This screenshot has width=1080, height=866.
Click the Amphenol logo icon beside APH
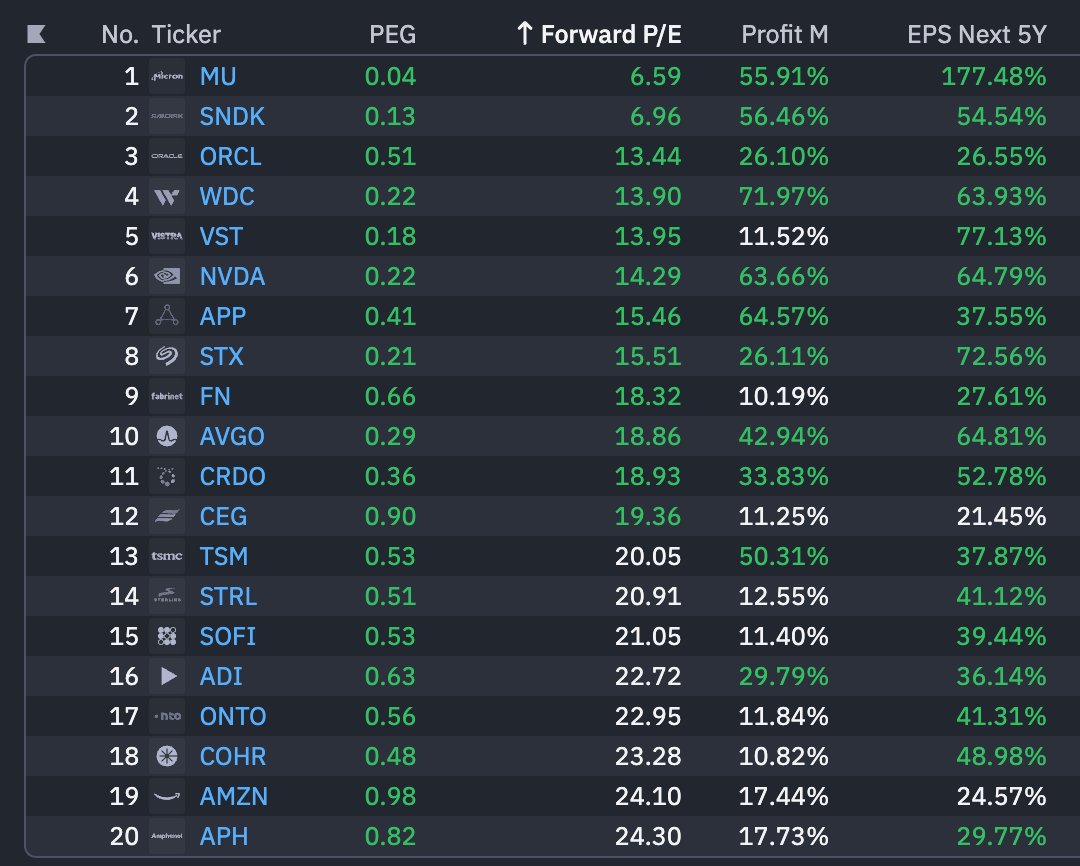coord(167,836)
